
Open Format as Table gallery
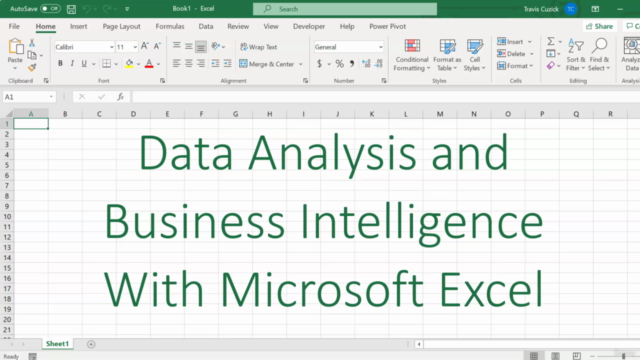[x=447, y=55]
